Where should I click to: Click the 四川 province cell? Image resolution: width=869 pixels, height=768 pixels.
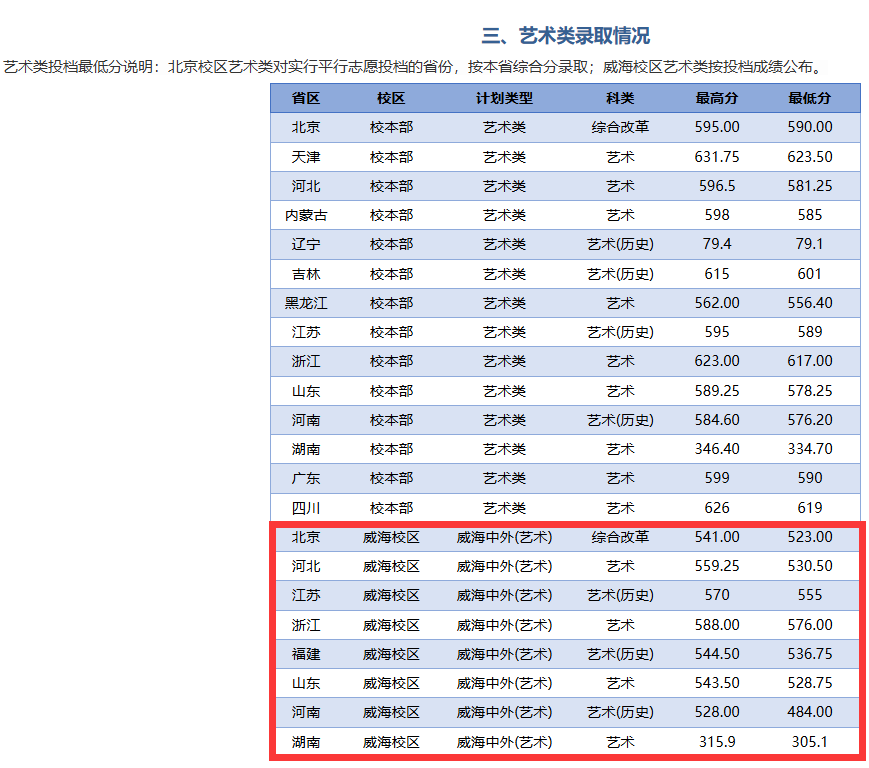[306, 508]
